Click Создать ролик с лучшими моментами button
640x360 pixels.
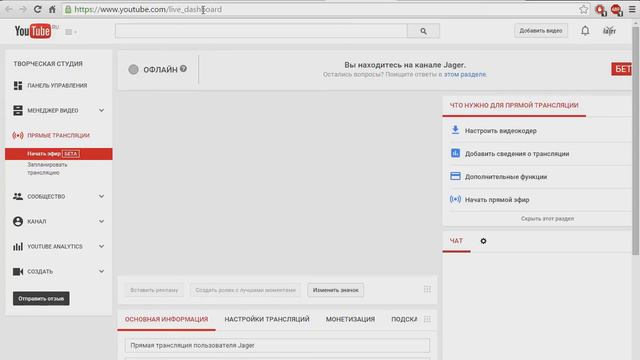click(245, 290)
